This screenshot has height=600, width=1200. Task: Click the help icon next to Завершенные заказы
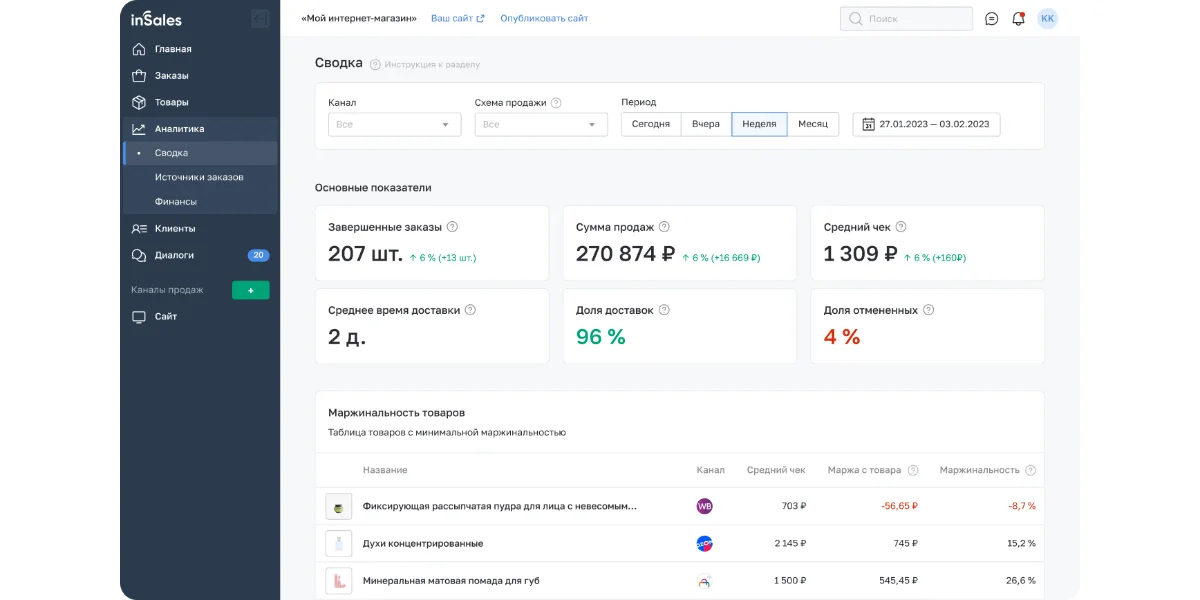pos(452,227)
